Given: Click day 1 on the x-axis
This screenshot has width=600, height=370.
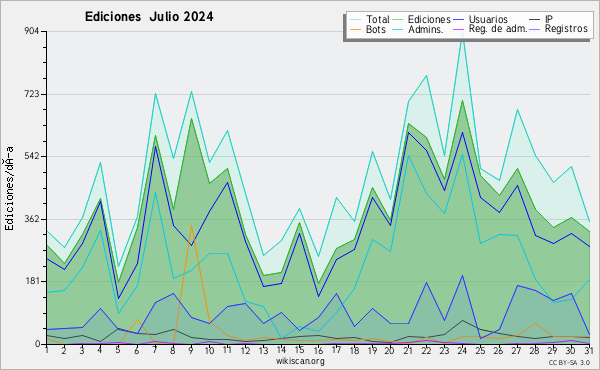Looking at the screenshot, I should click(x=47, y=350).
